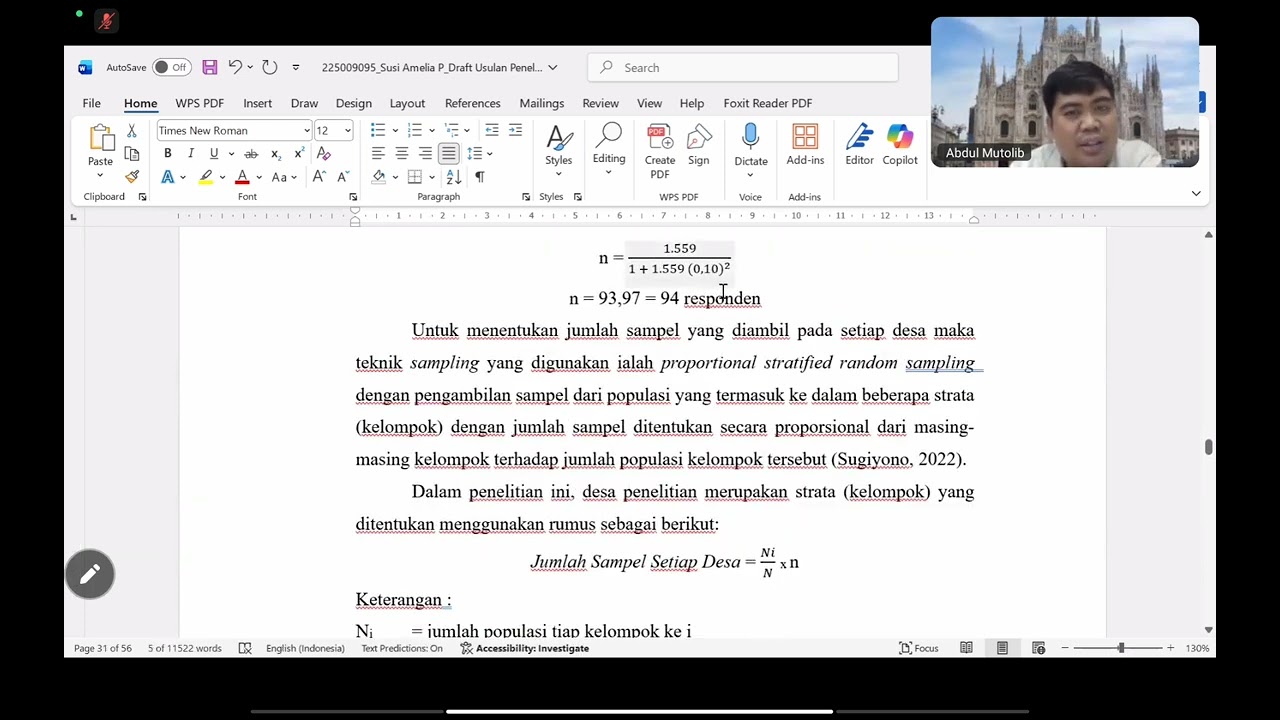The image size is (1280, 720).
Task: Switch to the Insert tab
Action: [x=257, y=103]
